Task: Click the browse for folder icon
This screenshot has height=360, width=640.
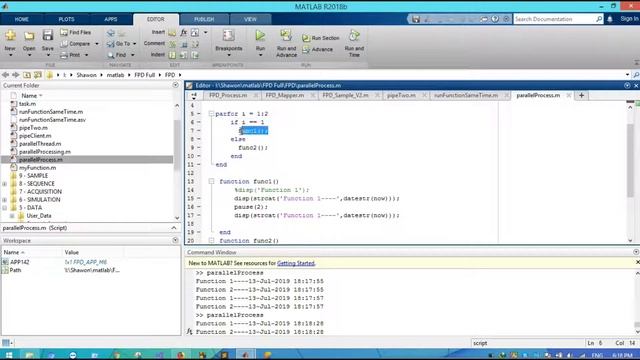Action: click(38, 75)
